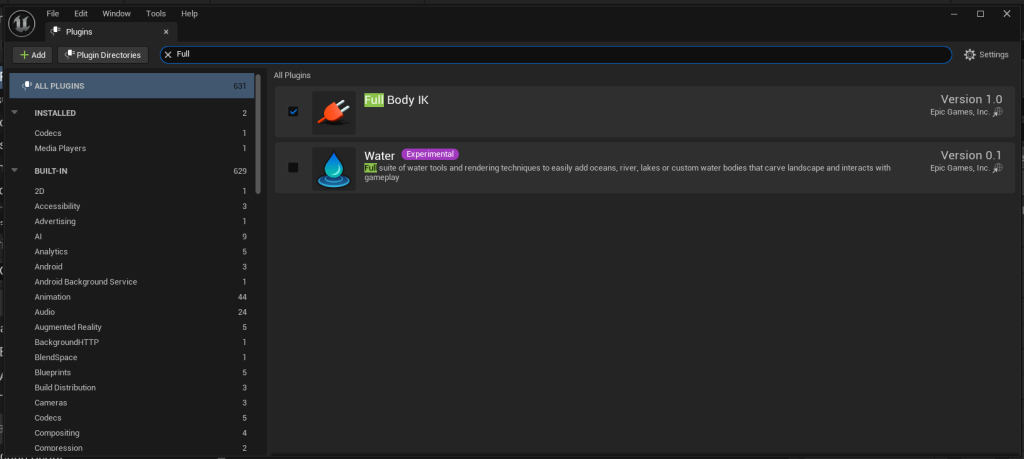The height and width of the screenshot is (459, 1024).
Task: Click Version 1.0 text
Action: coord(970,99)
